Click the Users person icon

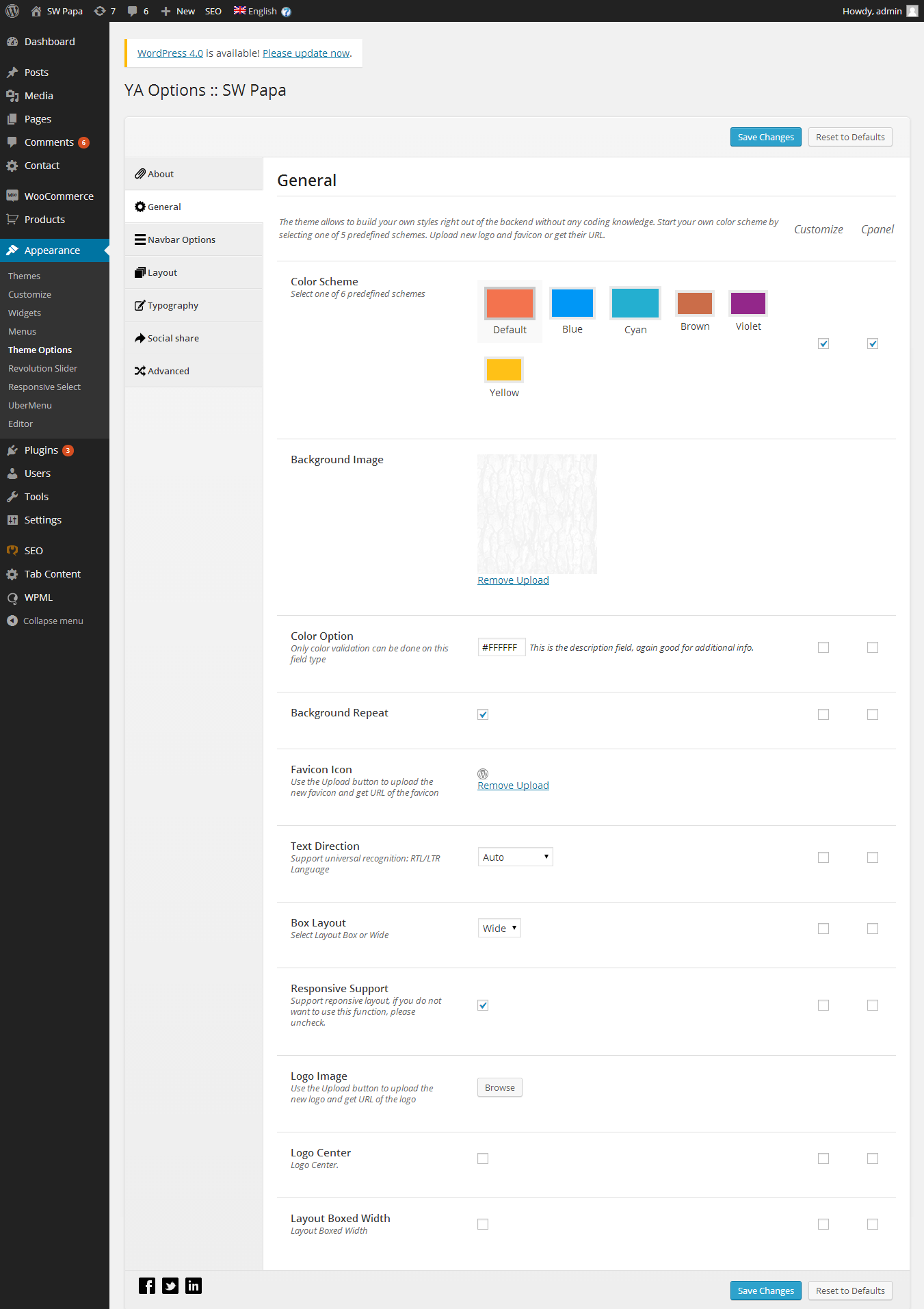point(12,474)
